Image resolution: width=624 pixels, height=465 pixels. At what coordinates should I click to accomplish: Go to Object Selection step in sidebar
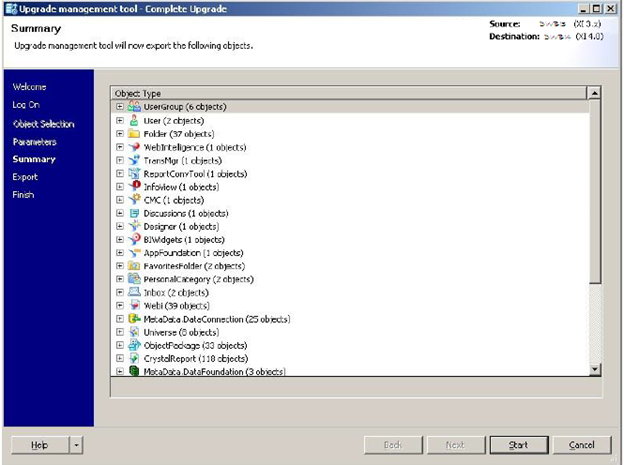43,124
